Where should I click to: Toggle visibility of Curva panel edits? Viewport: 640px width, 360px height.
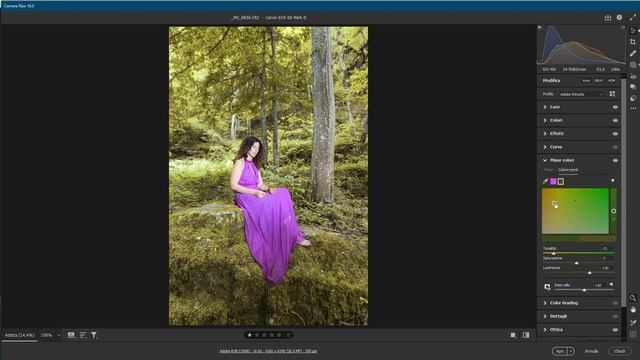(x=615, y=147)
